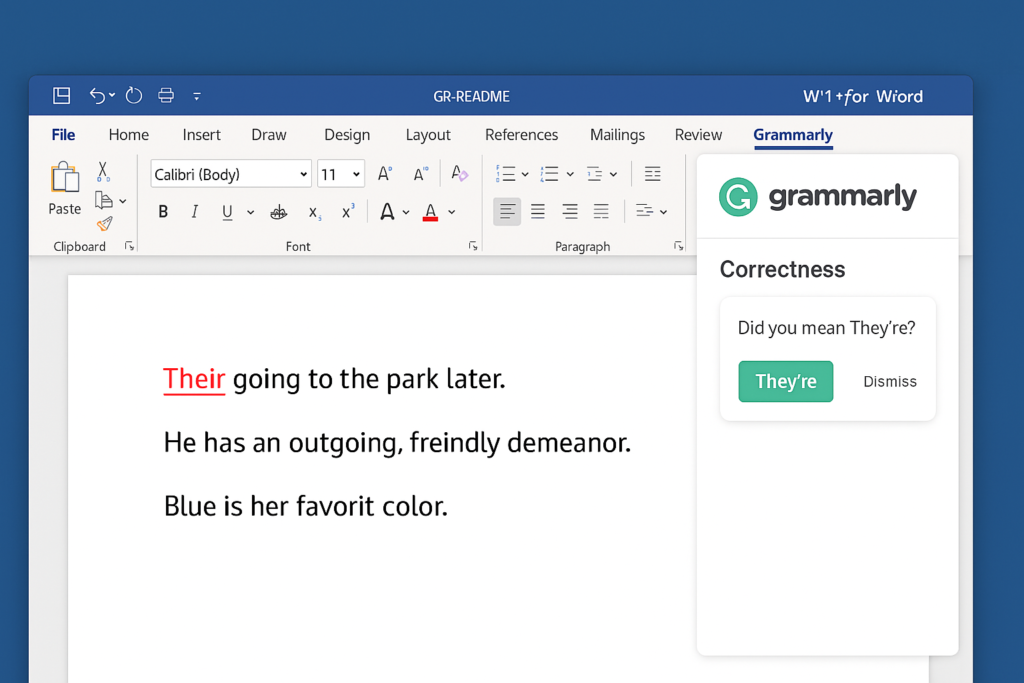This screenshot has width=1024, height=683.
Task: Click the Text Effects A icon
Action: coord(387,212)
